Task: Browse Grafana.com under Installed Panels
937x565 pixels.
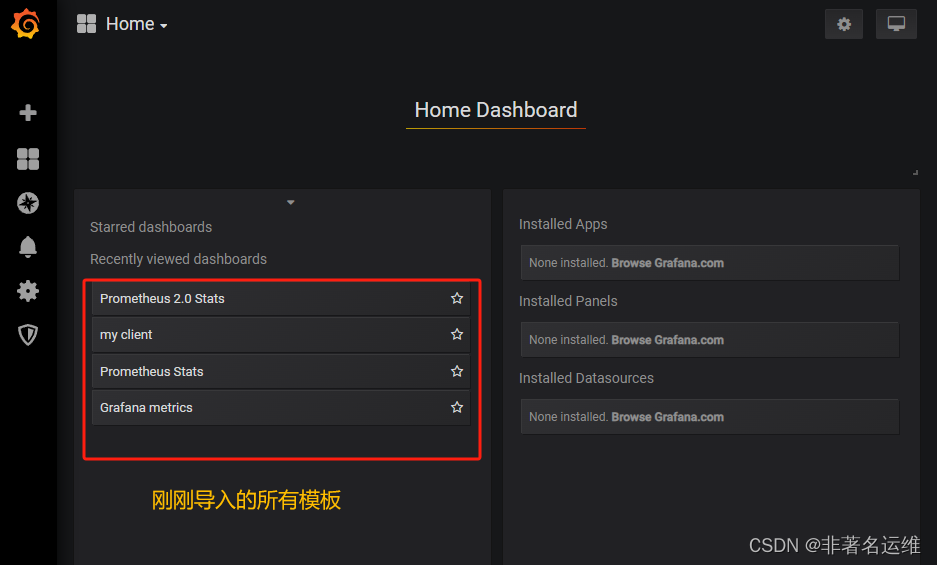Action: 667,340
